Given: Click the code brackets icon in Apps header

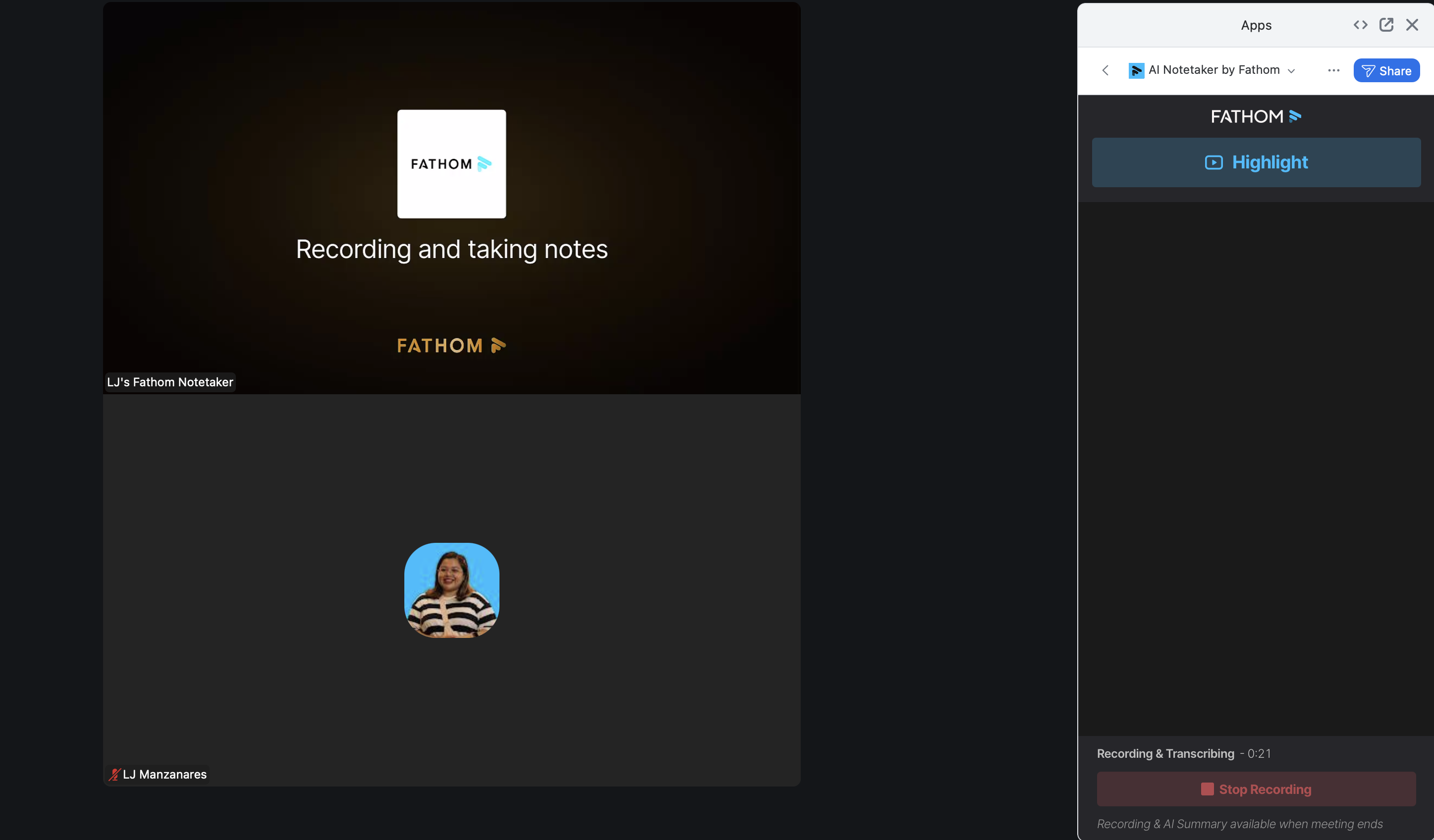Looking at the screenshot, I should click(x=1360, y=25).
